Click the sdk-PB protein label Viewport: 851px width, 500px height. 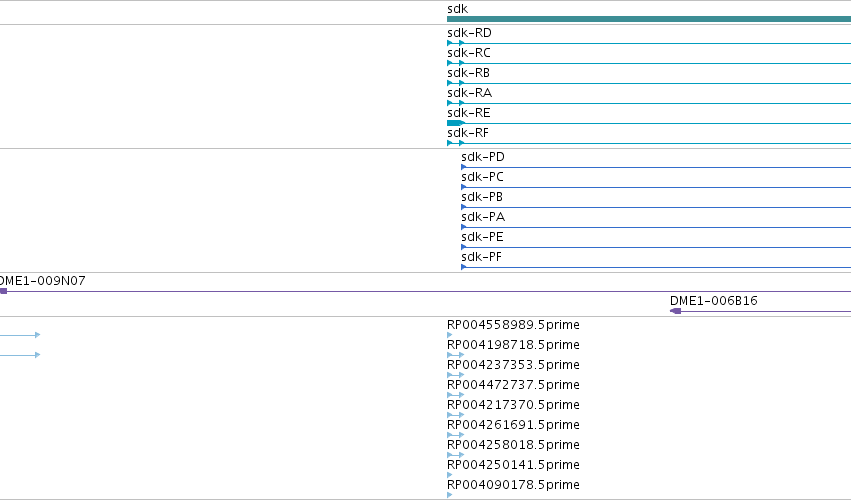coord(482,197)
